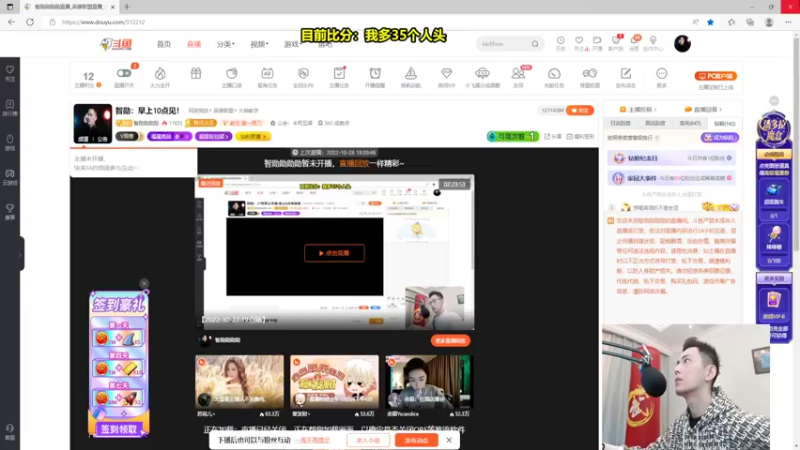The image size is (800, 450).
Task: Close the 签到豪礼 check-in popup
Action: [x=144, y=283]
